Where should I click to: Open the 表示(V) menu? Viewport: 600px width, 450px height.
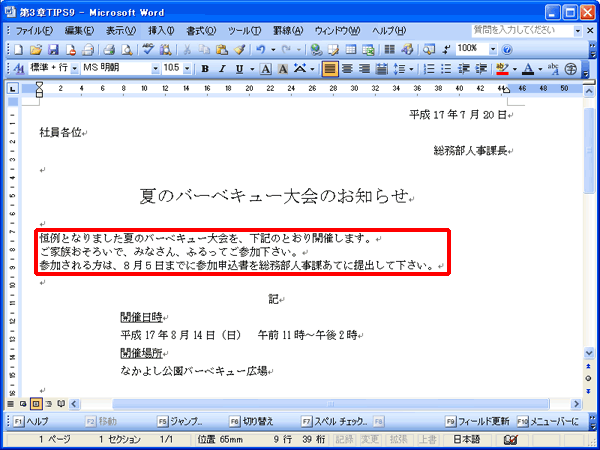pyautogui.click(x=121, y=31)
